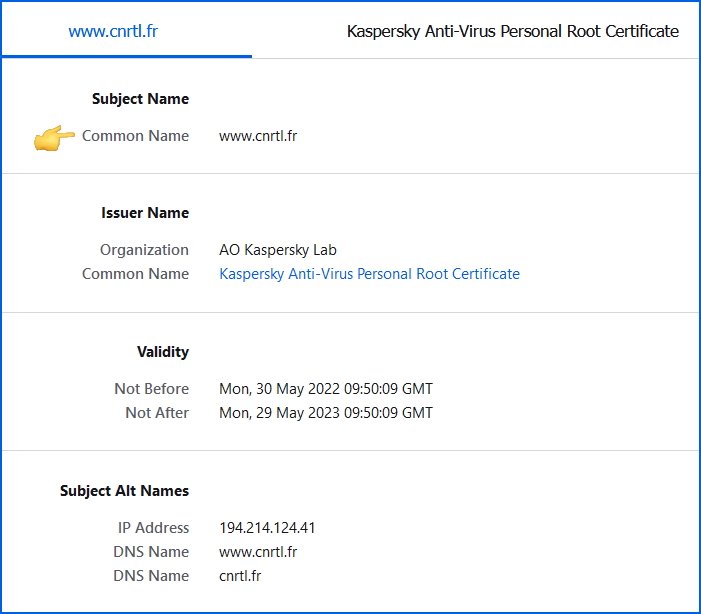Click the Not Before field label
This screenshot has height=614, width=701.
click(152, 389)
